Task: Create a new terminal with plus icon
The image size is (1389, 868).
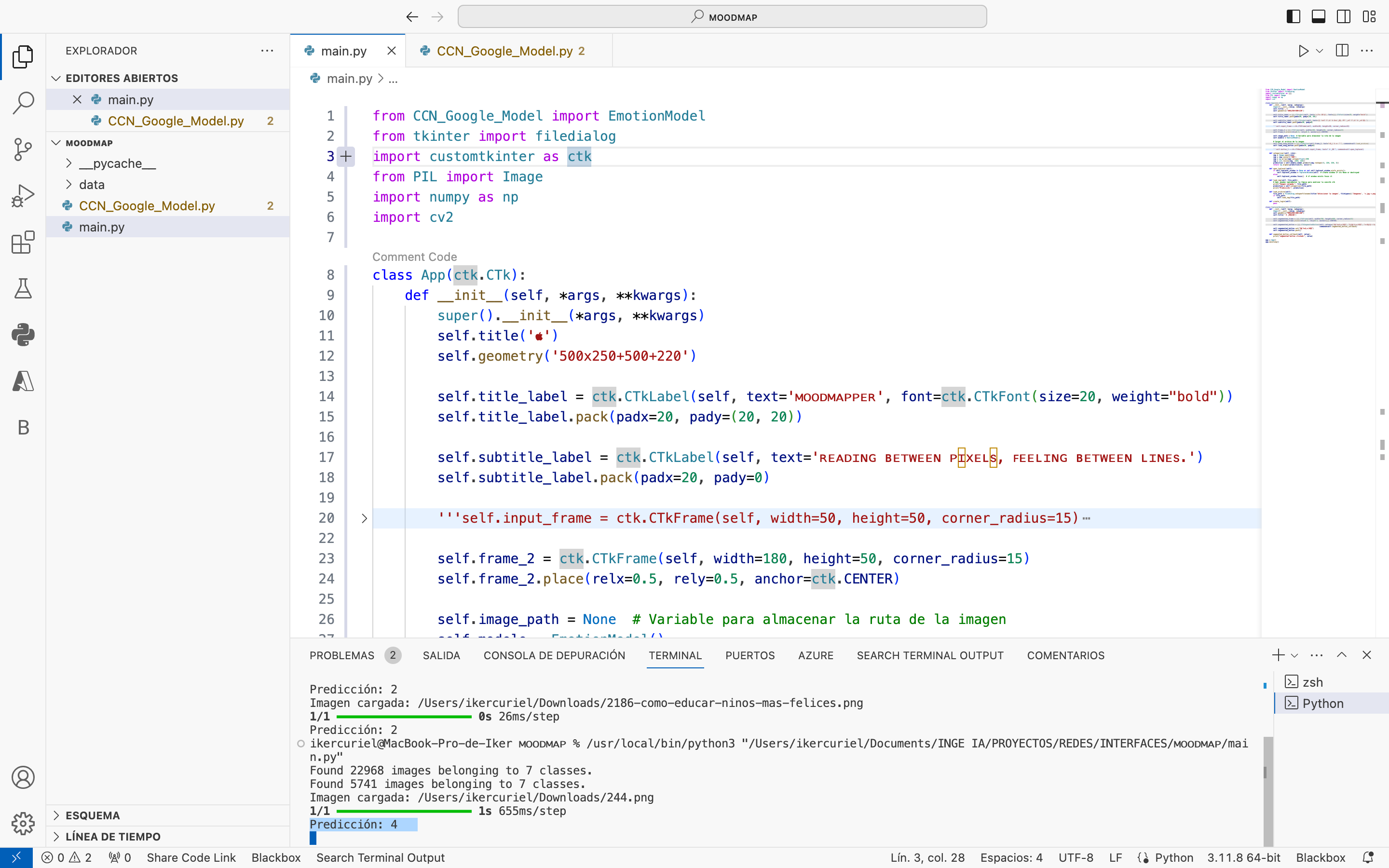Action: tap(1278, 655)
